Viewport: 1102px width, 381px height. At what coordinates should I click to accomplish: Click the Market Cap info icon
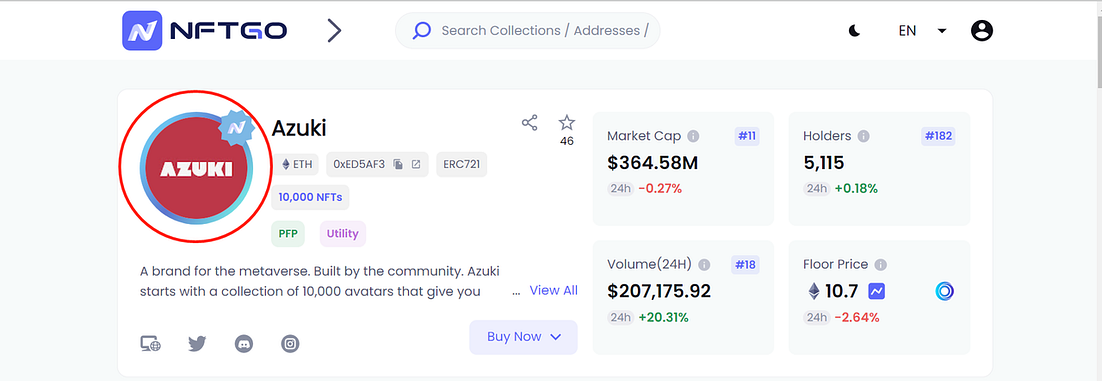click(x=693, y=136)
